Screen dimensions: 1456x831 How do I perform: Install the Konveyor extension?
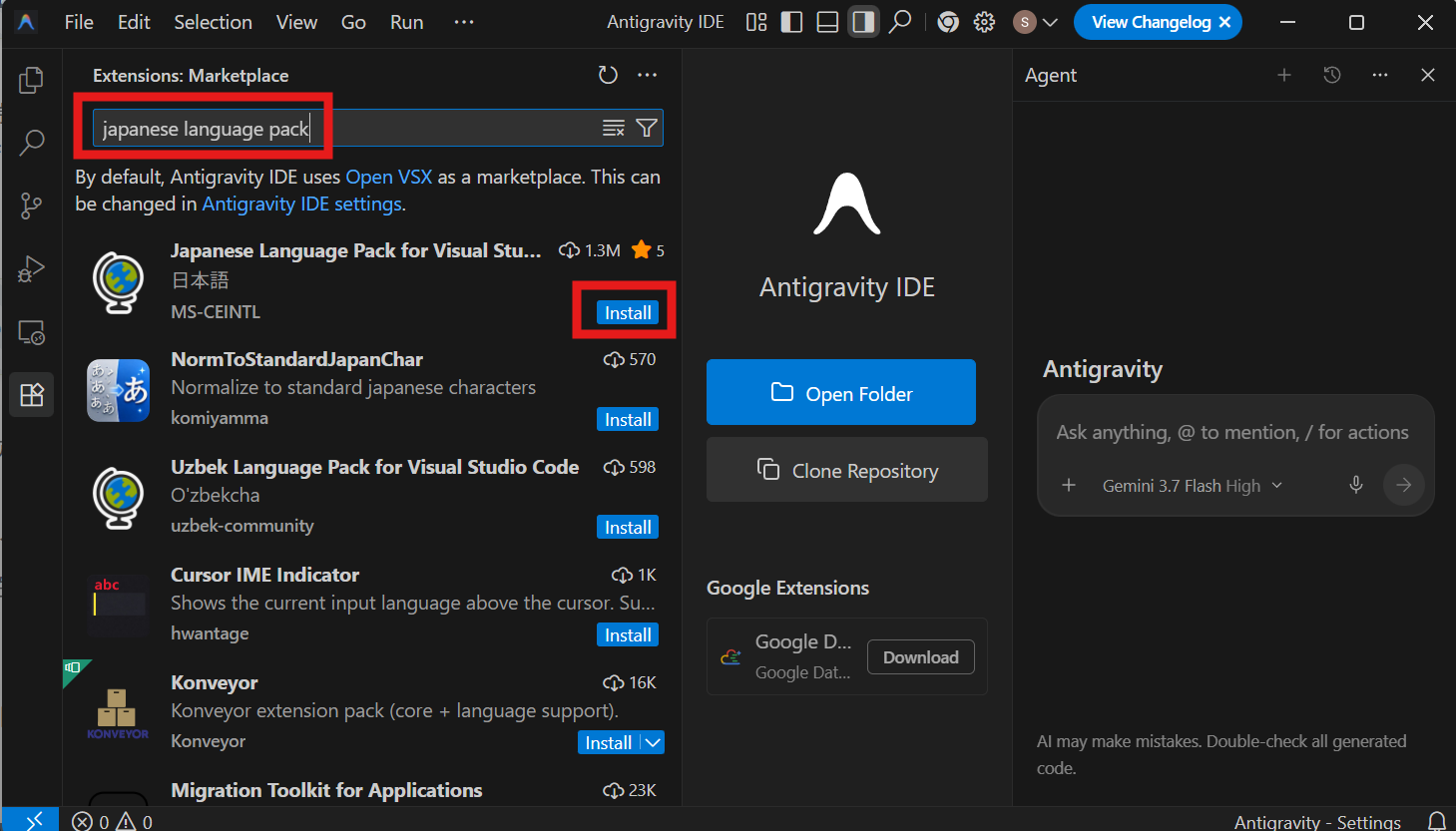(x=609, y=743)
